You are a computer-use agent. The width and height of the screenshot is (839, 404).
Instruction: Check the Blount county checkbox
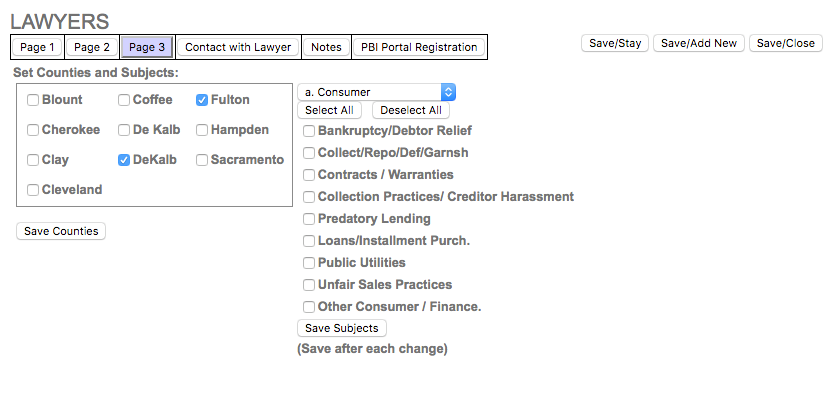pyautogui.click(x=33, y=100)
